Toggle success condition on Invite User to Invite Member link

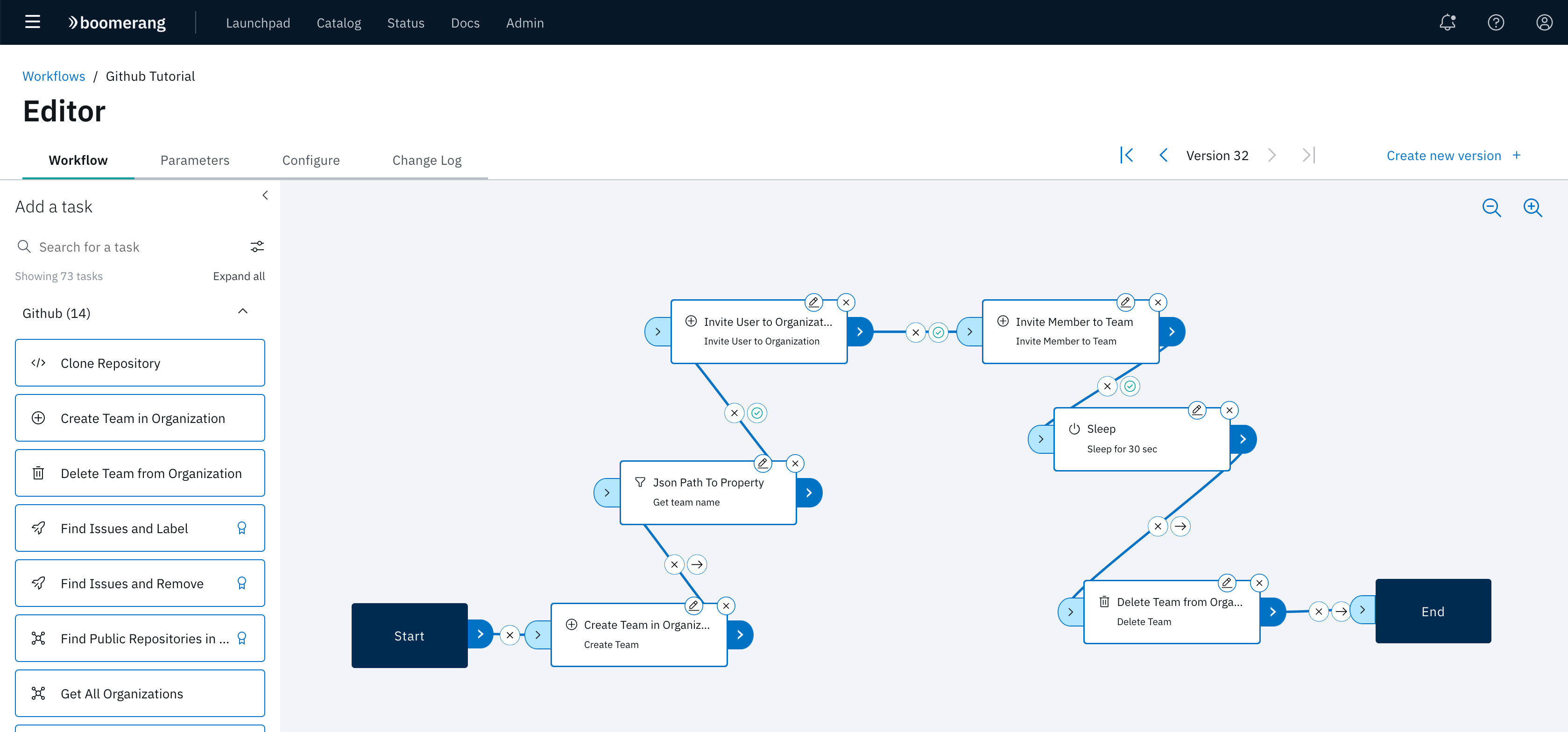939,332
